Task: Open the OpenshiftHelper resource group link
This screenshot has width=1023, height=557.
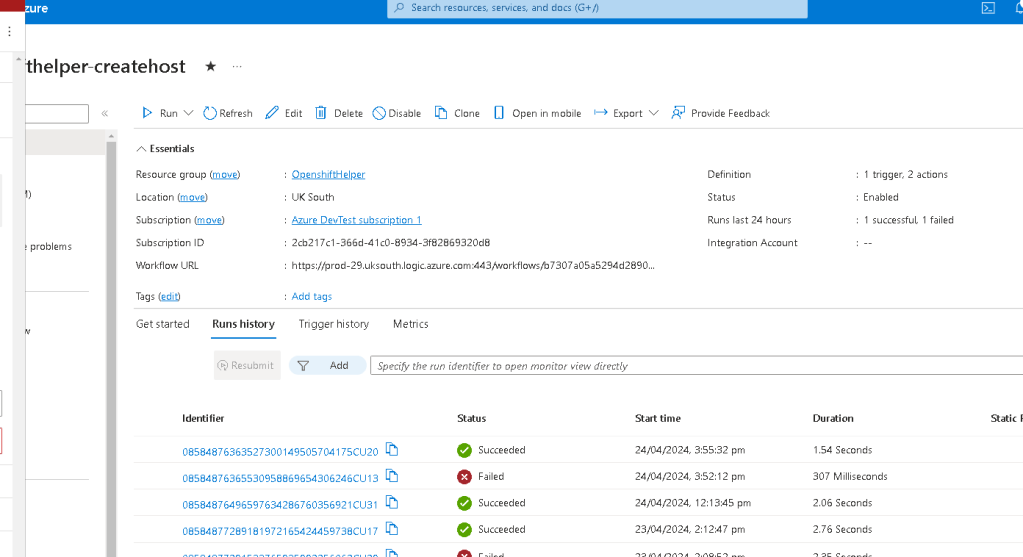Action: tap(328, 174)
